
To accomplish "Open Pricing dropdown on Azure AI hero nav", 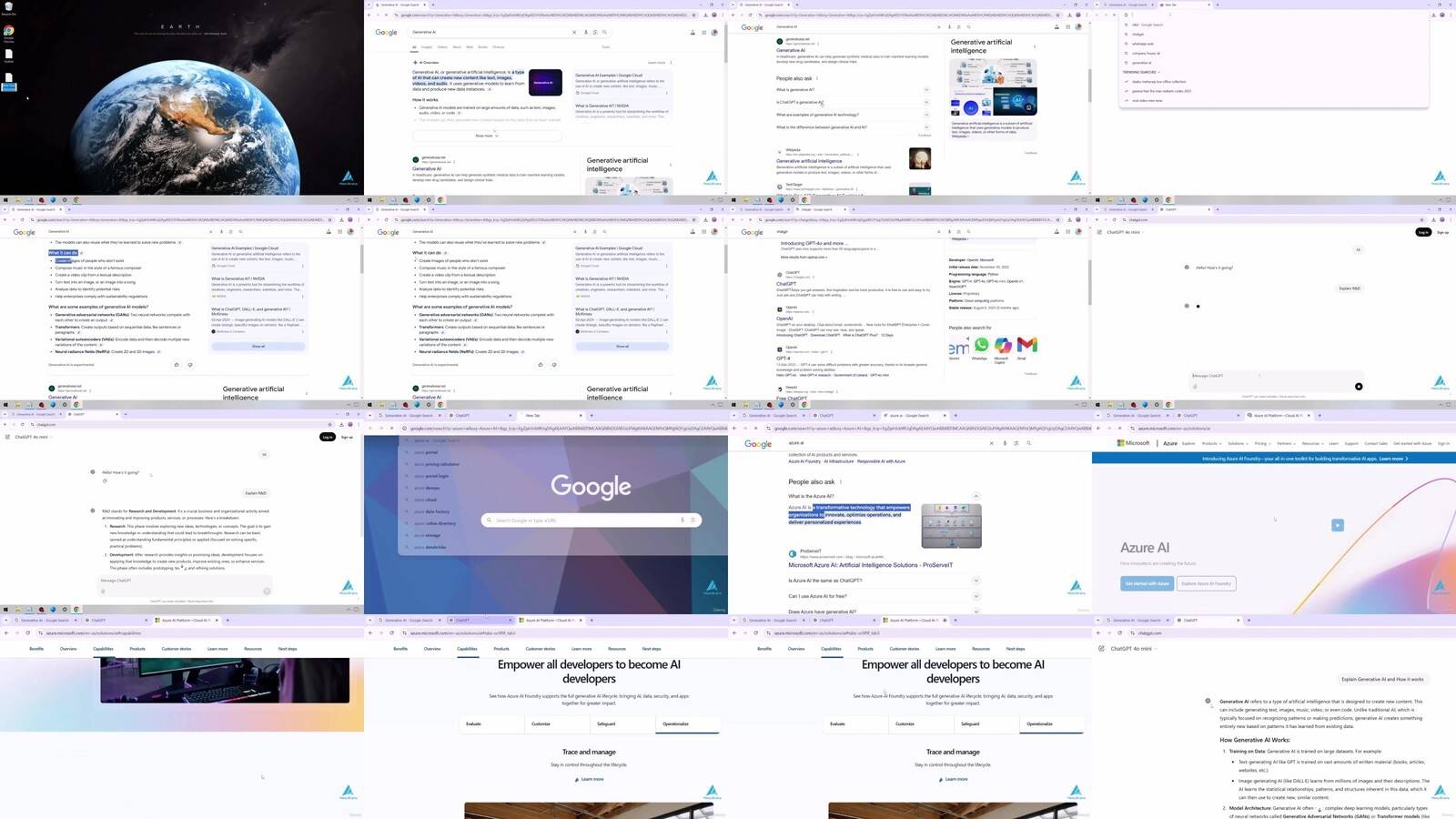I will tap(1261, 443).
